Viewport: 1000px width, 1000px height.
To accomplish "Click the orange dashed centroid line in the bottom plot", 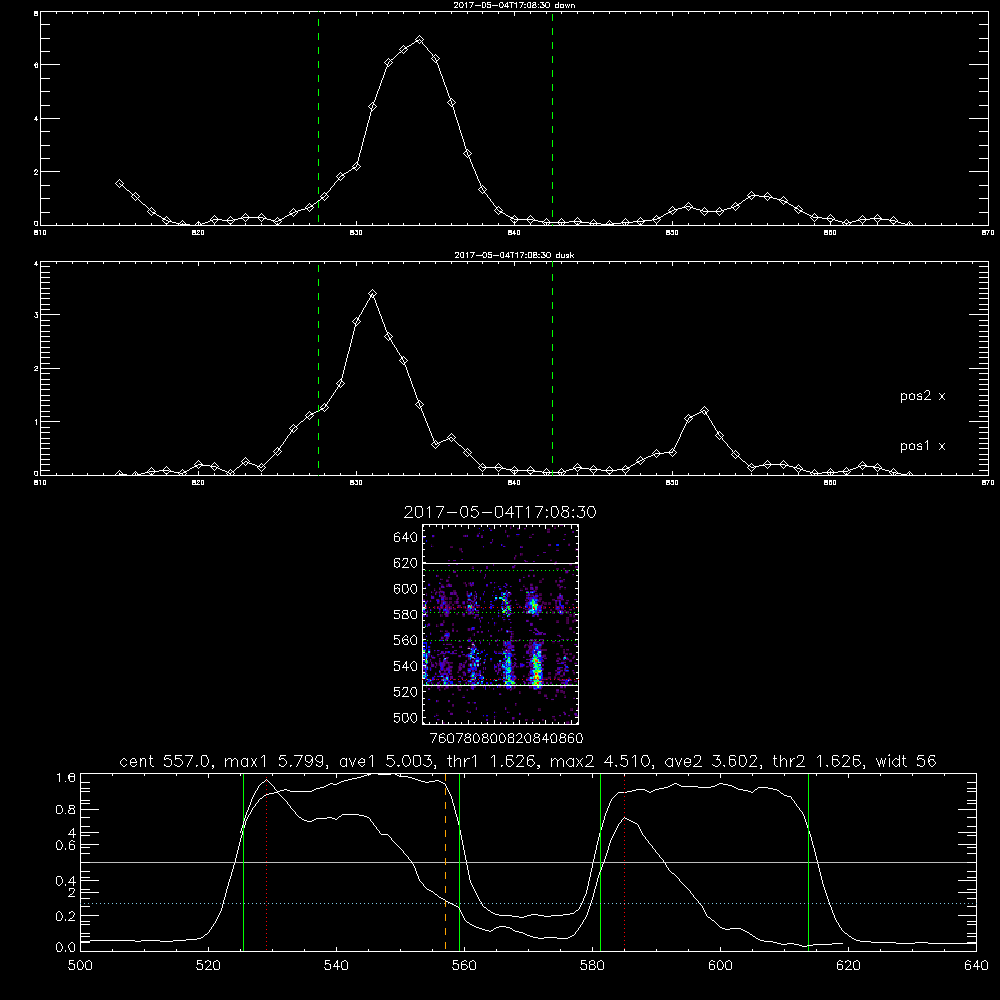I will 445,862.
